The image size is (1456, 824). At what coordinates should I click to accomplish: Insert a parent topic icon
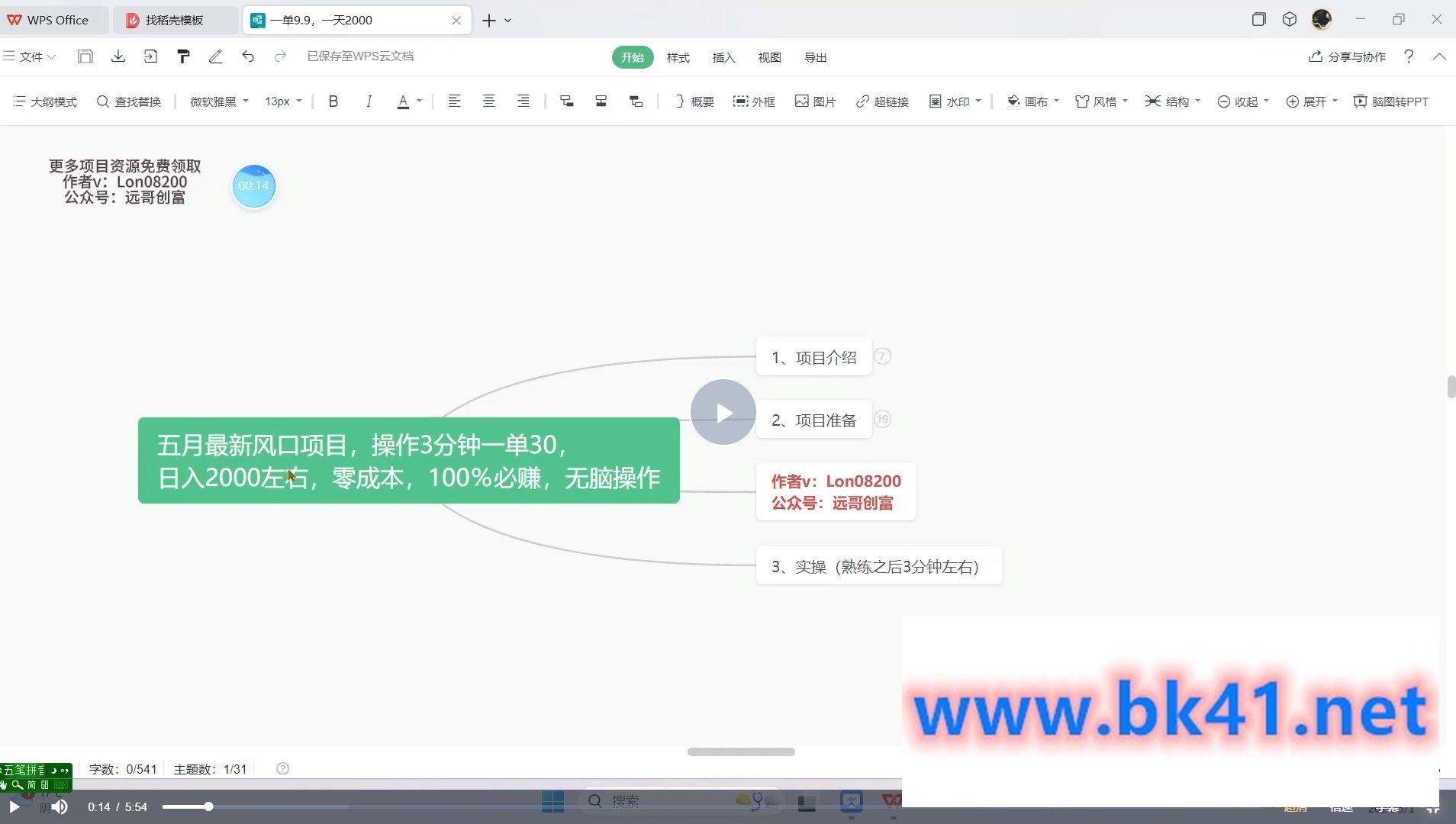tap(636, 101)
